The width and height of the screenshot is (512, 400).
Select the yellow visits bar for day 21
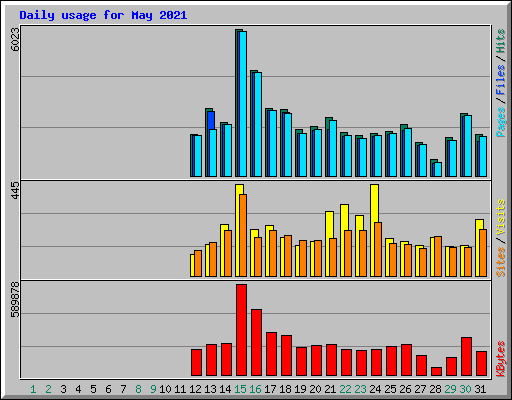click(328, 243)
